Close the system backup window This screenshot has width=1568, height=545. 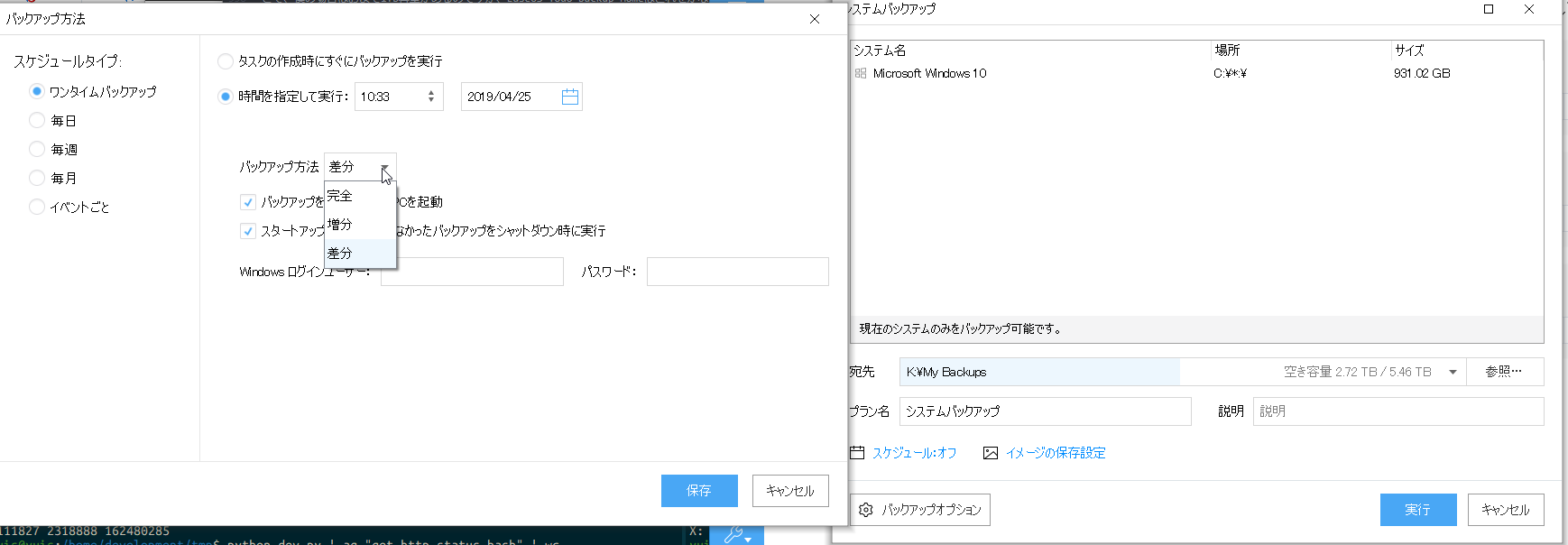click(1528, 9)
